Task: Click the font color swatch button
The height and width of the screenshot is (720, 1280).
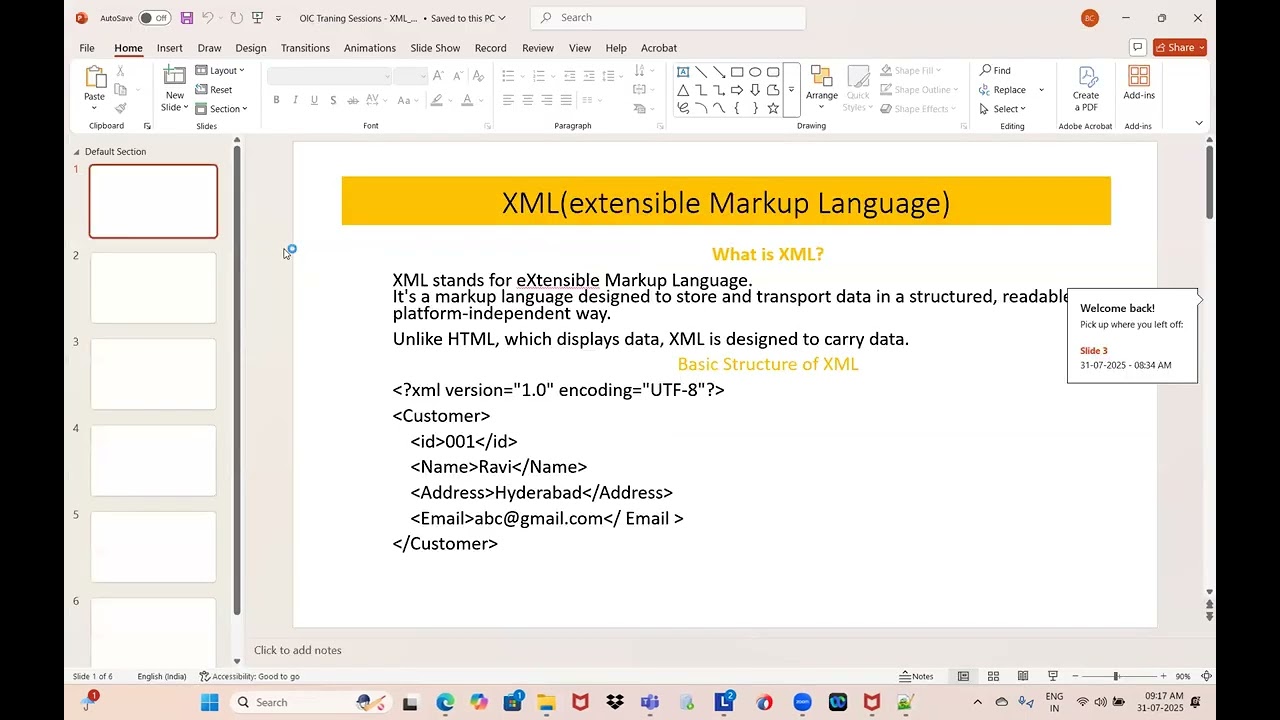Action: pos(467,100)
